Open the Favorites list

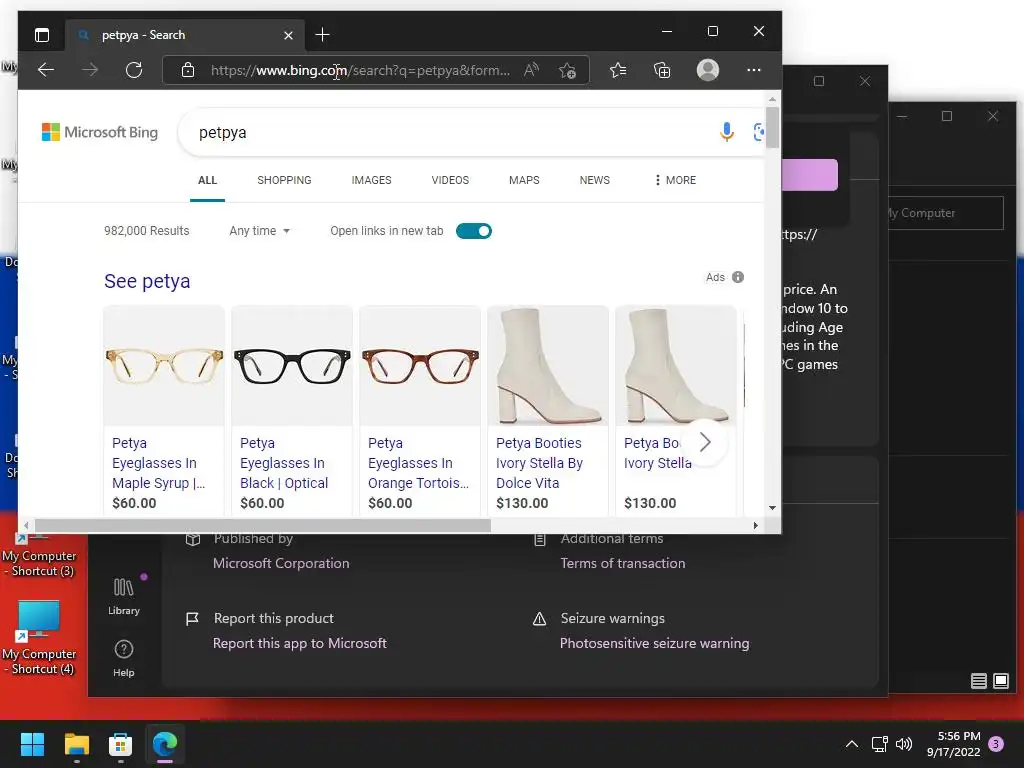618,70
